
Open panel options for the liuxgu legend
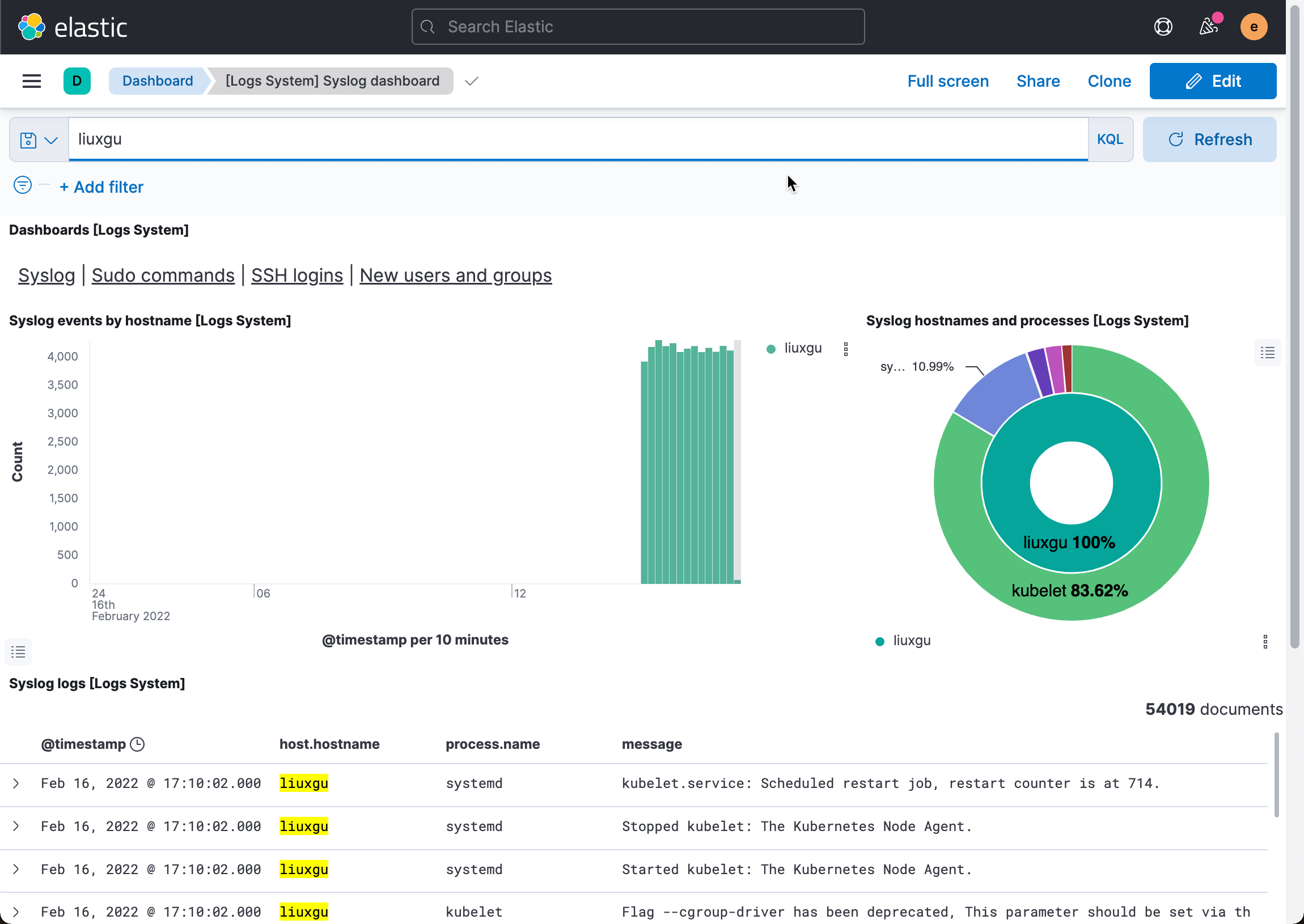point(847,348)
